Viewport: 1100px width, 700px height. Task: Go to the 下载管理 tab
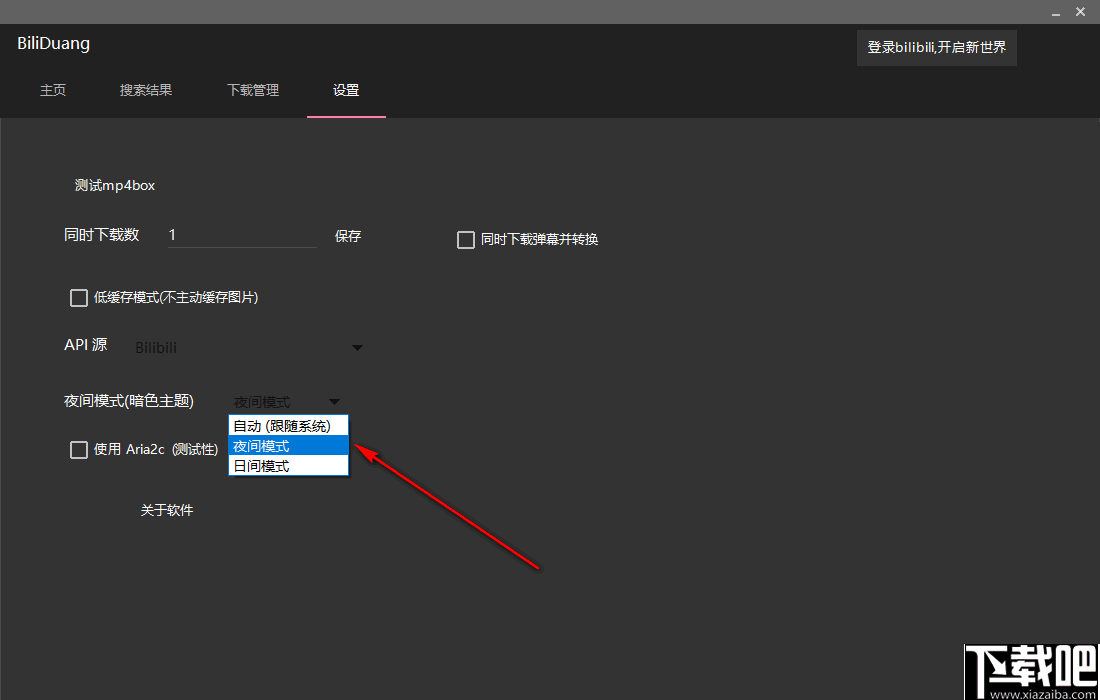point(253,90)
